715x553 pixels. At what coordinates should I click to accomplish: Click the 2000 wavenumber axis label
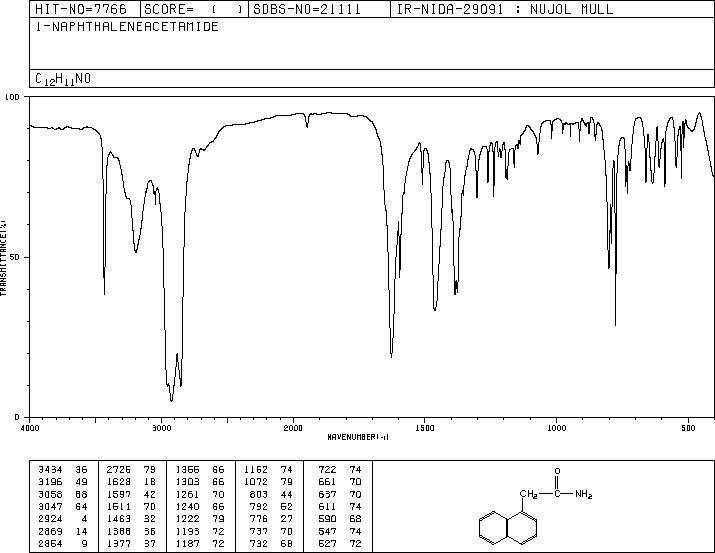[x=293, y=428]
